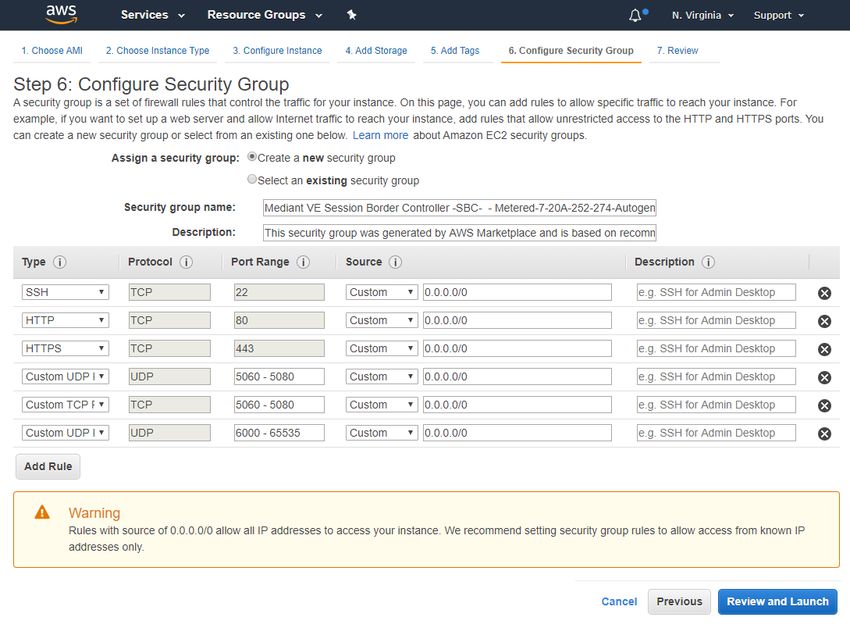Open Type dropdown for UDP 6000 - 65535 rule
Viewport: 850px width, 628px height.
click(65, 433)
